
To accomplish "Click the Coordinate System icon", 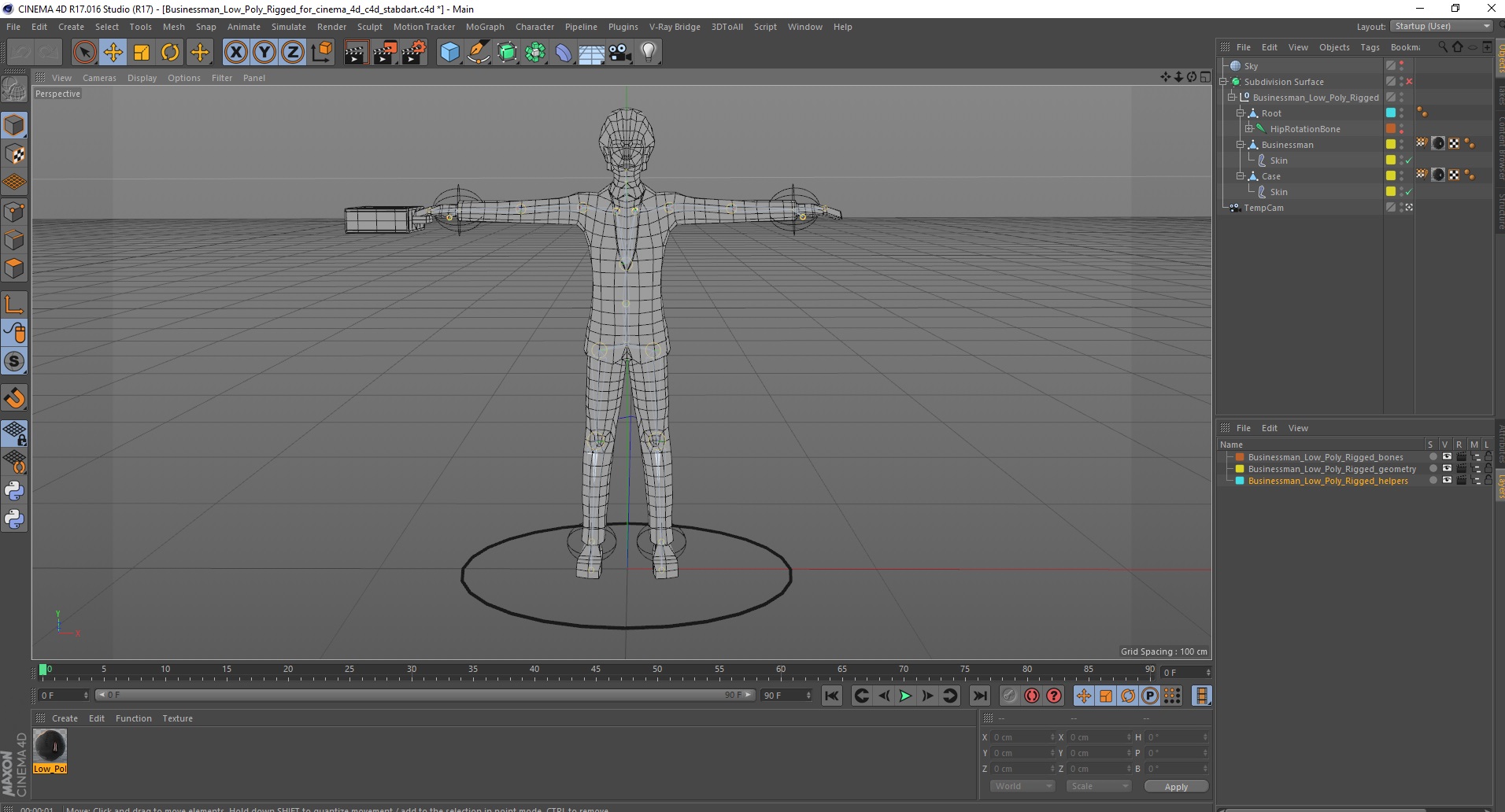I will pos(321,53).
